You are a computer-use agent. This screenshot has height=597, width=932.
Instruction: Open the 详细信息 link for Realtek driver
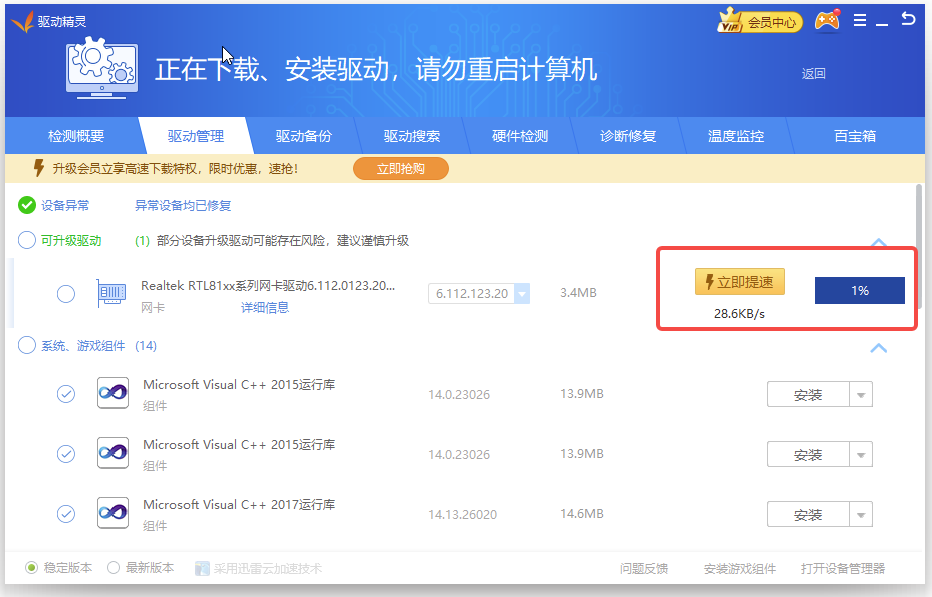click(x=264, y=308)
